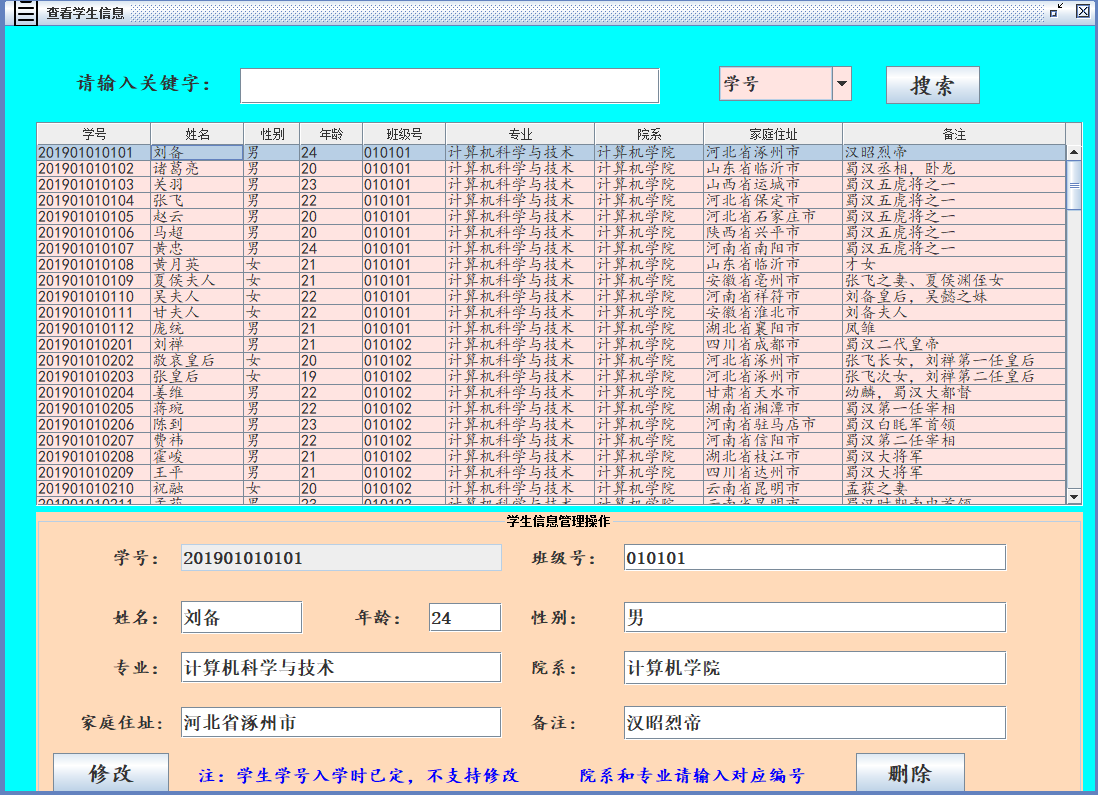Image resolution: width=1098 pixels, height=795 pixels.
Task: Click the 备注 column header
Action: pos(954,134)
